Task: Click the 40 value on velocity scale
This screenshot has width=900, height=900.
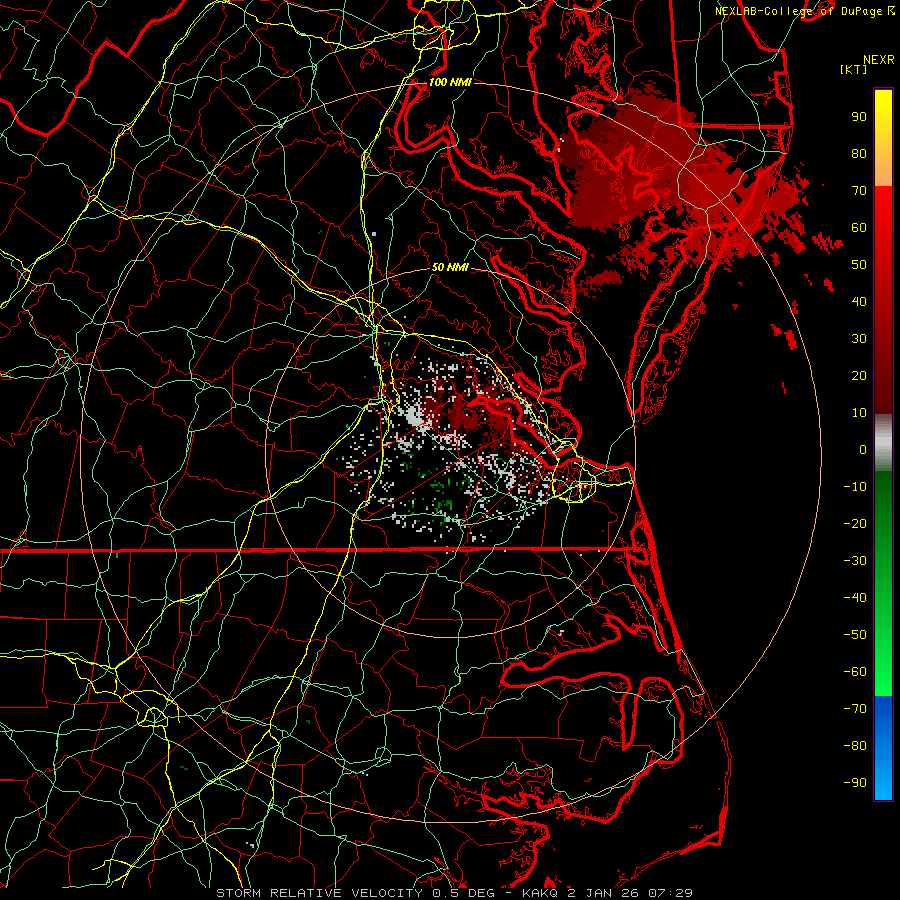Action: coord(859,301)
